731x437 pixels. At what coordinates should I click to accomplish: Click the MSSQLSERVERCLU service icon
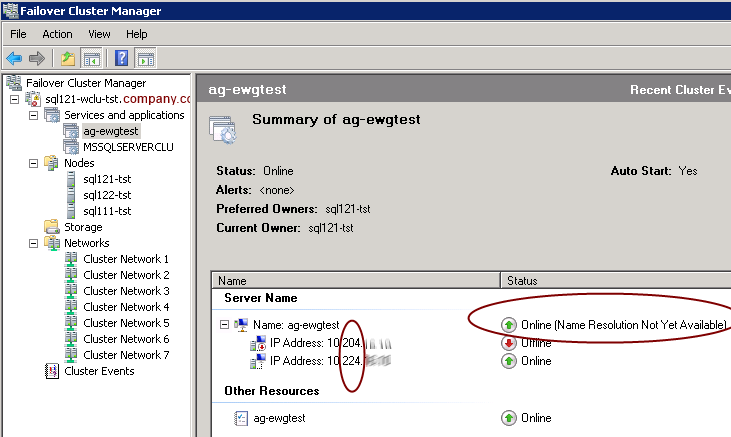tap(71, 147)
